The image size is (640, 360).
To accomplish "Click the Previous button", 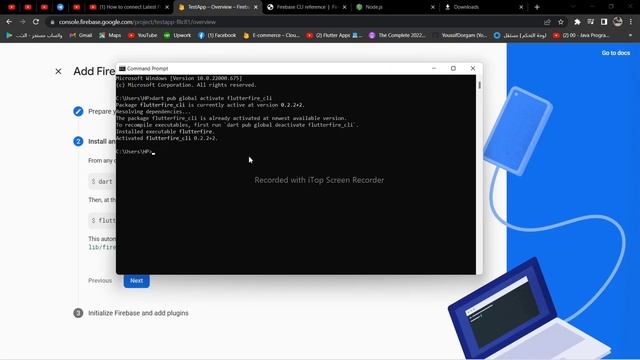I will (100, 281).
